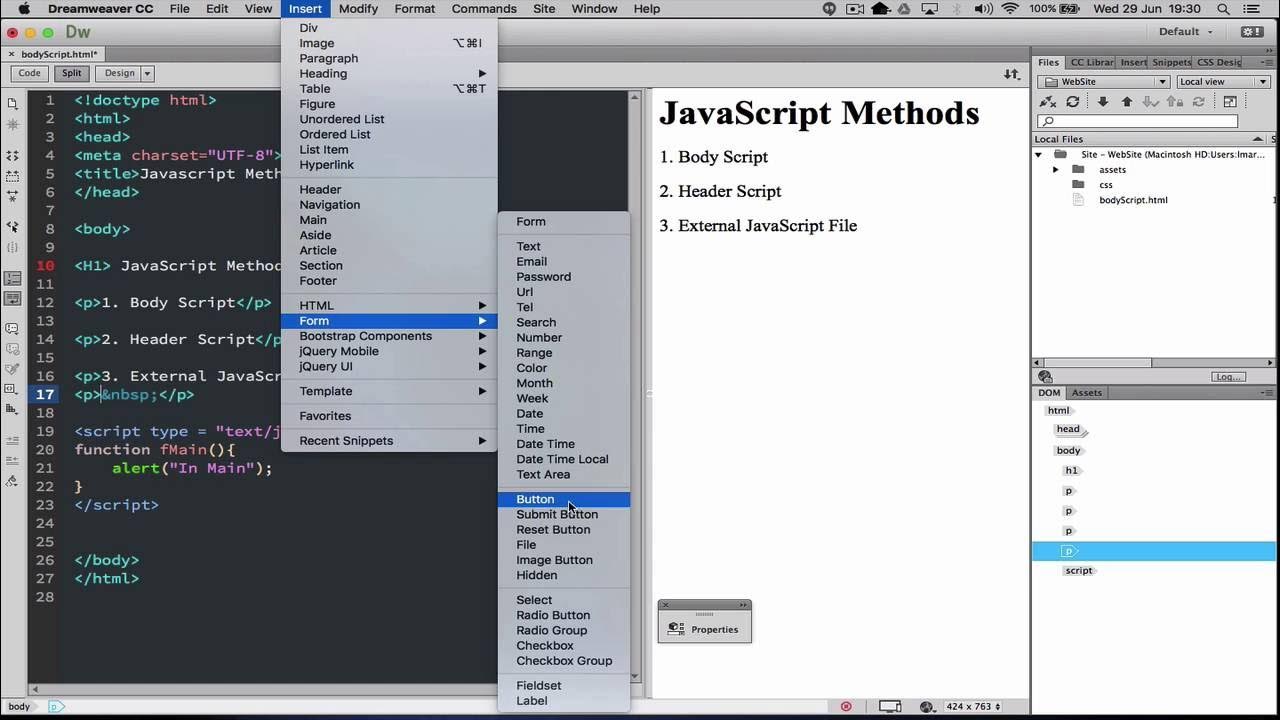The image size is (1280, 720).
Task: Click the Apply Comment icon
Action: point(12,329)
